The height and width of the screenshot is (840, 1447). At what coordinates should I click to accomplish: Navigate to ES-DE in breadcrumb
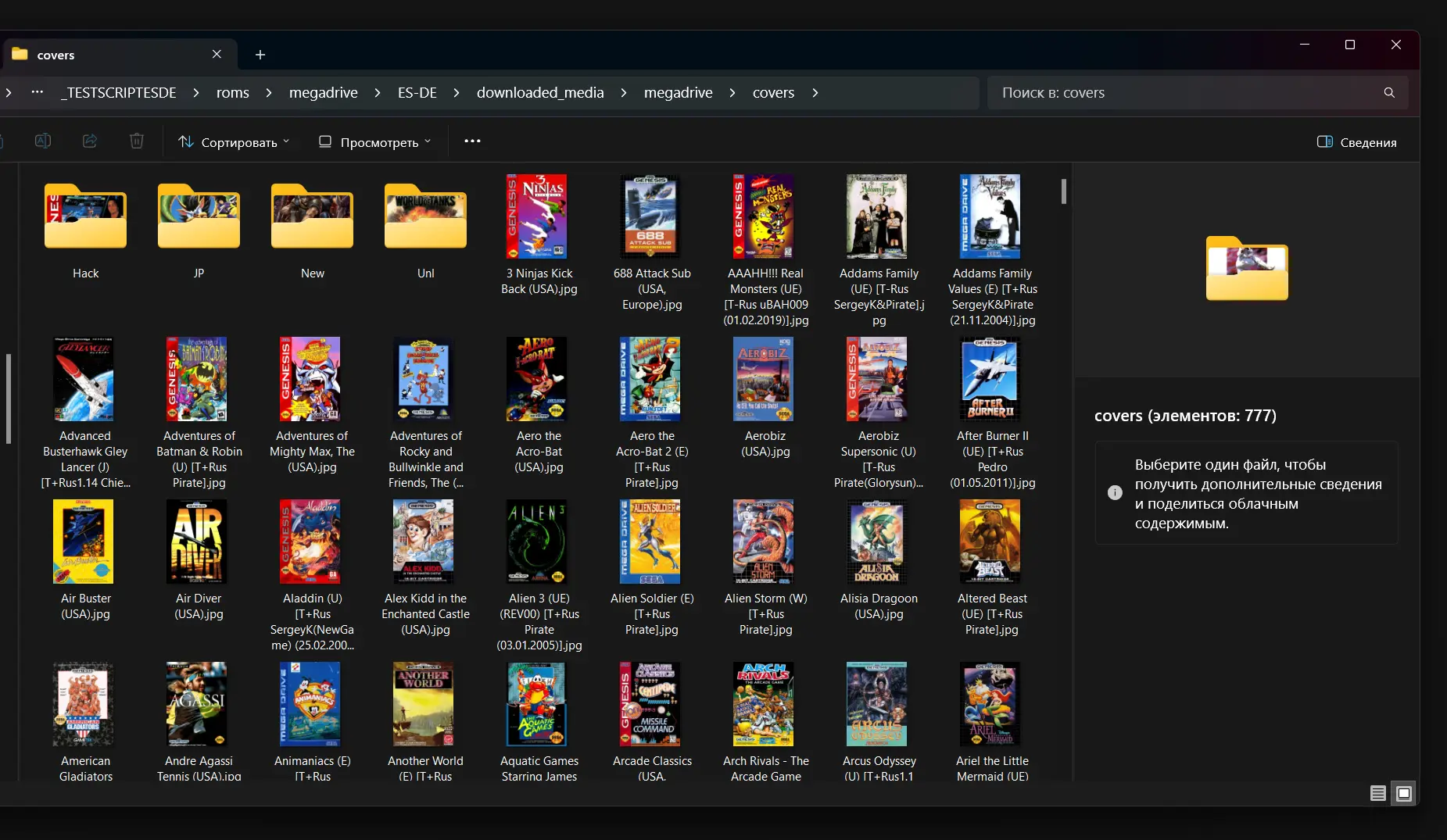(417, 93)
